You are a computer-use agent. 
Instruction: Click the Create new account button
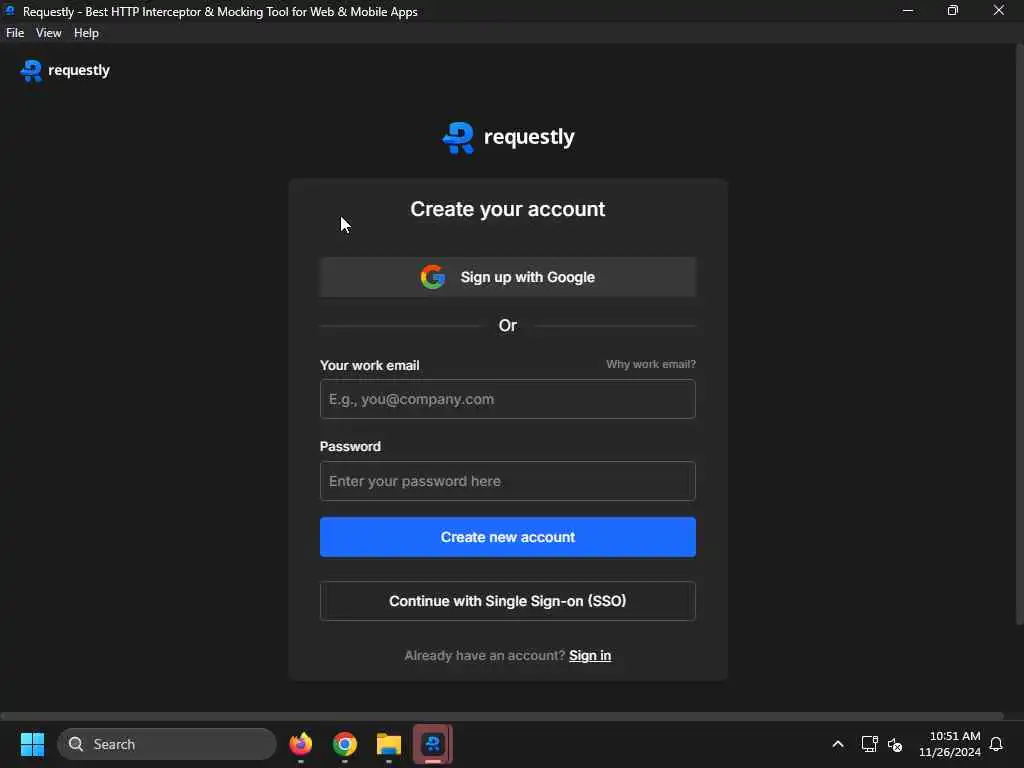point(507,537)
